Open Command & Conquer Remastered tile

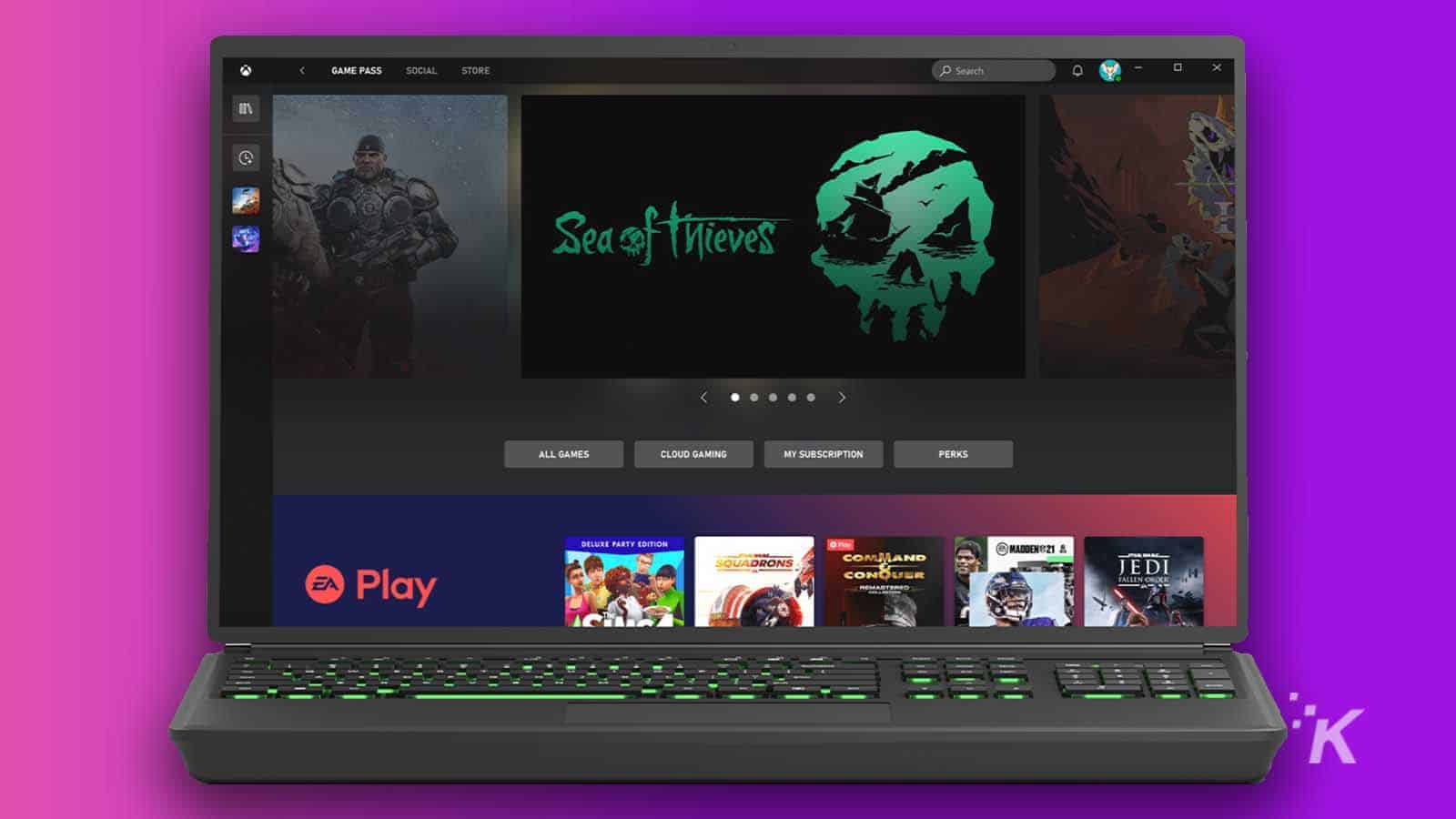[885, 581]
